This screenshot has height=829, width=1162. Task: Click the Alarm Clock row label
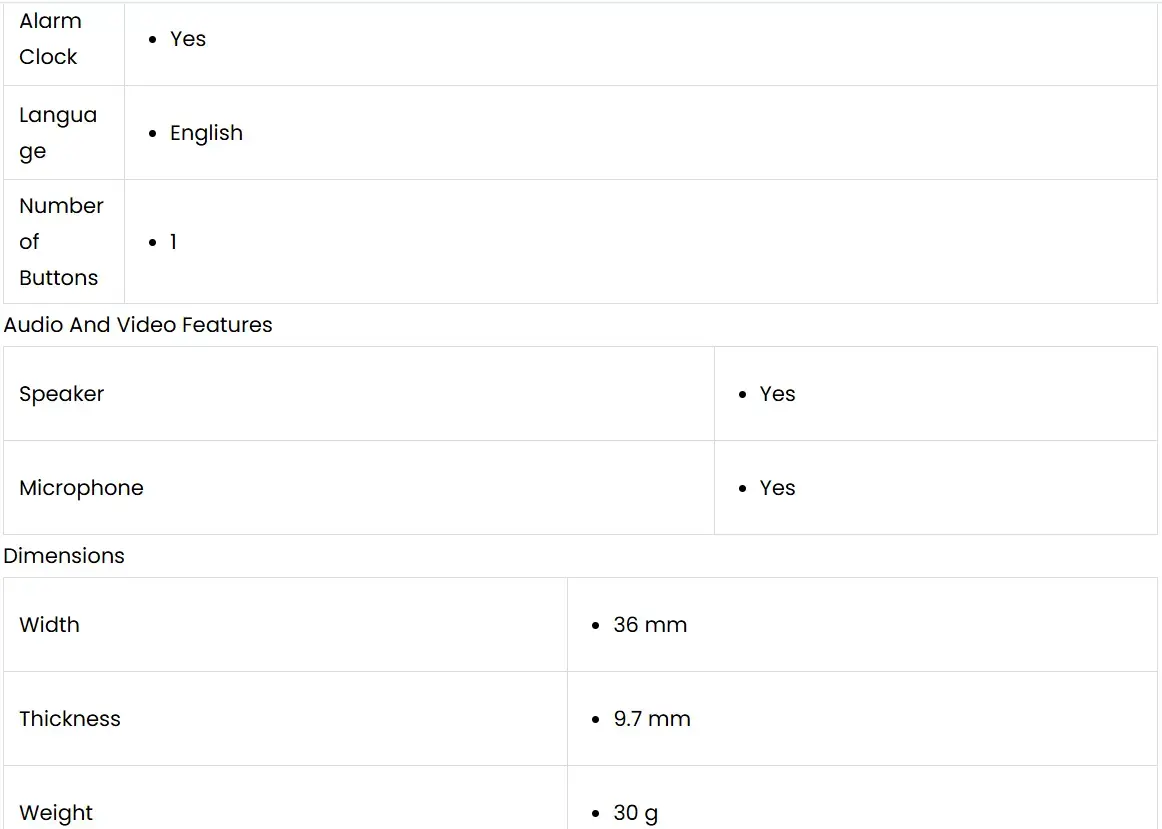tap(50, 39)
